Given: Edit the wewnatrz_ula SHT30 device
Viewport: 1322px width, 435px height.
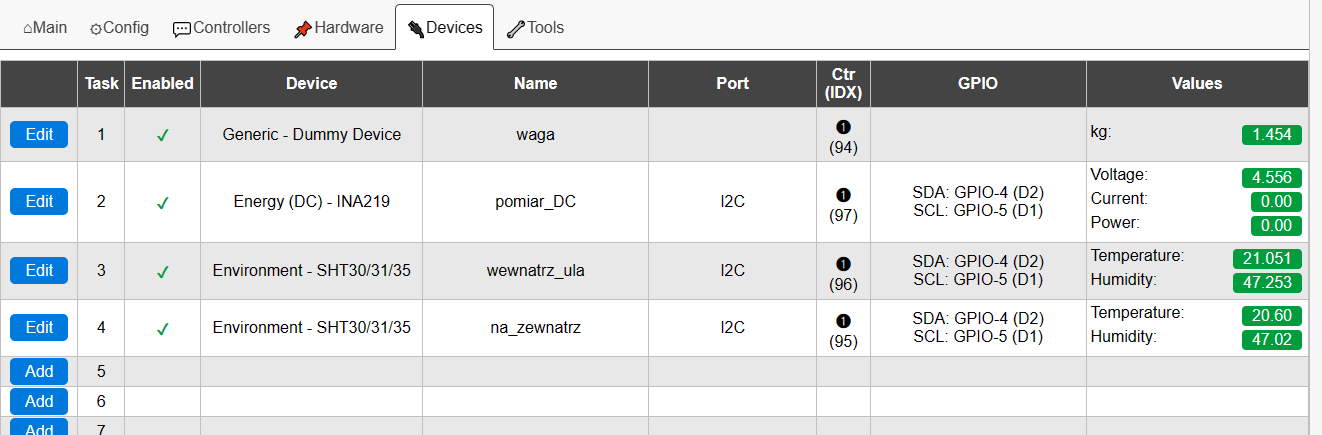Looking at the screenshot, I should (39, 270).
